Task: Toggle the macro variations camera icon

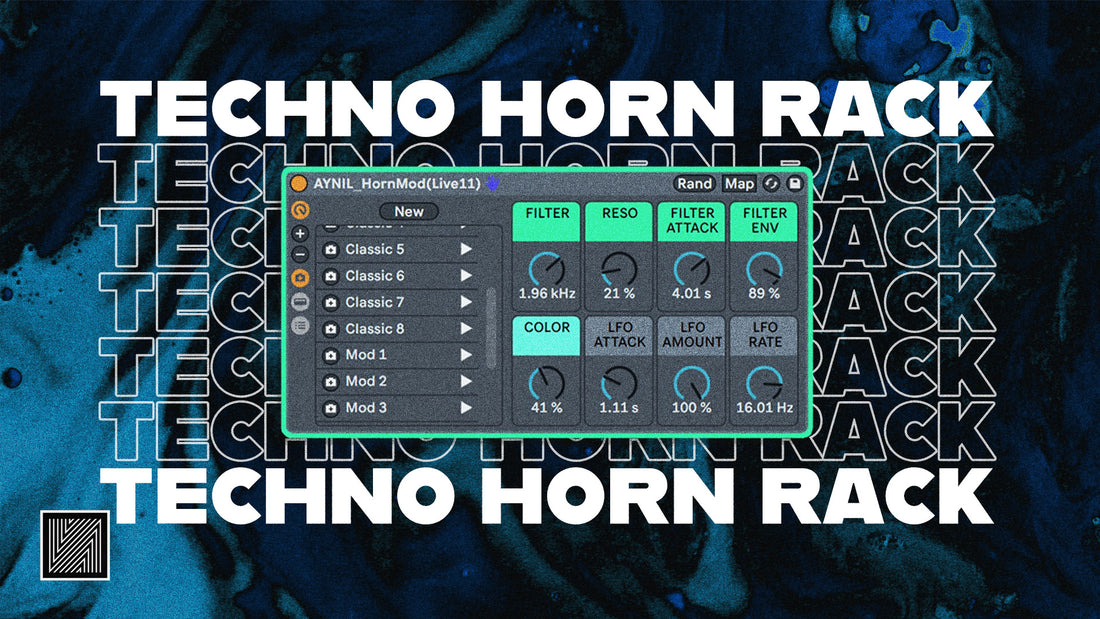Action: click(x=301, y=278)
